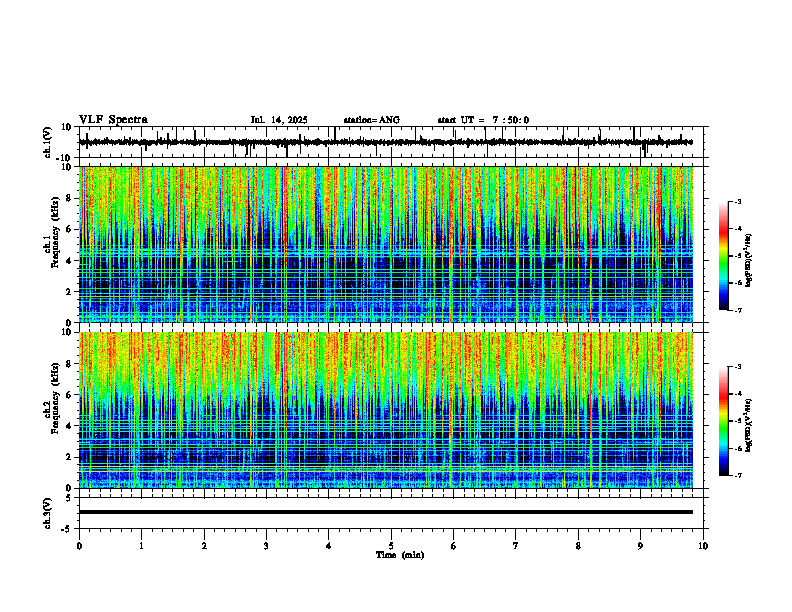This screenshot has height=612, width=792.
Task: Click the "6" kHz tick on ch.2 frequency axis
Action: [71, 395]
